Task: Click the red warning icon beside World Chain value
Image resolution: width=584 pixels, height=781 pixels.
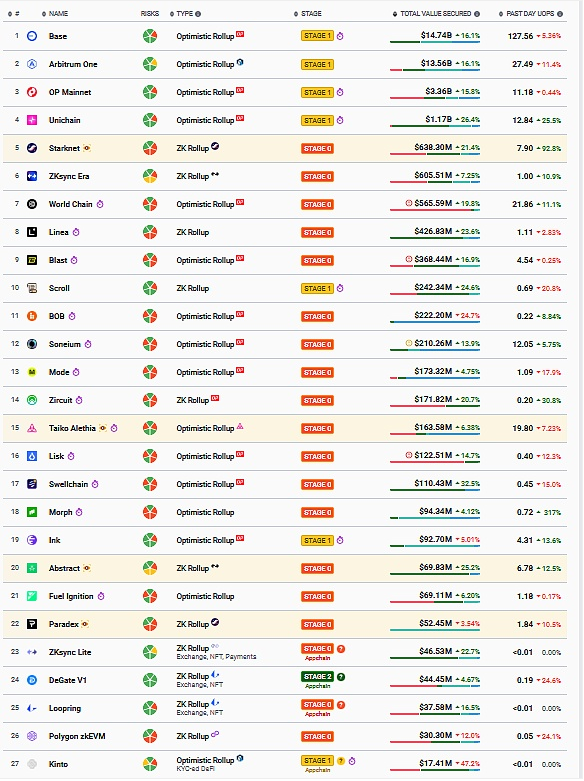Action: [409, 203]
